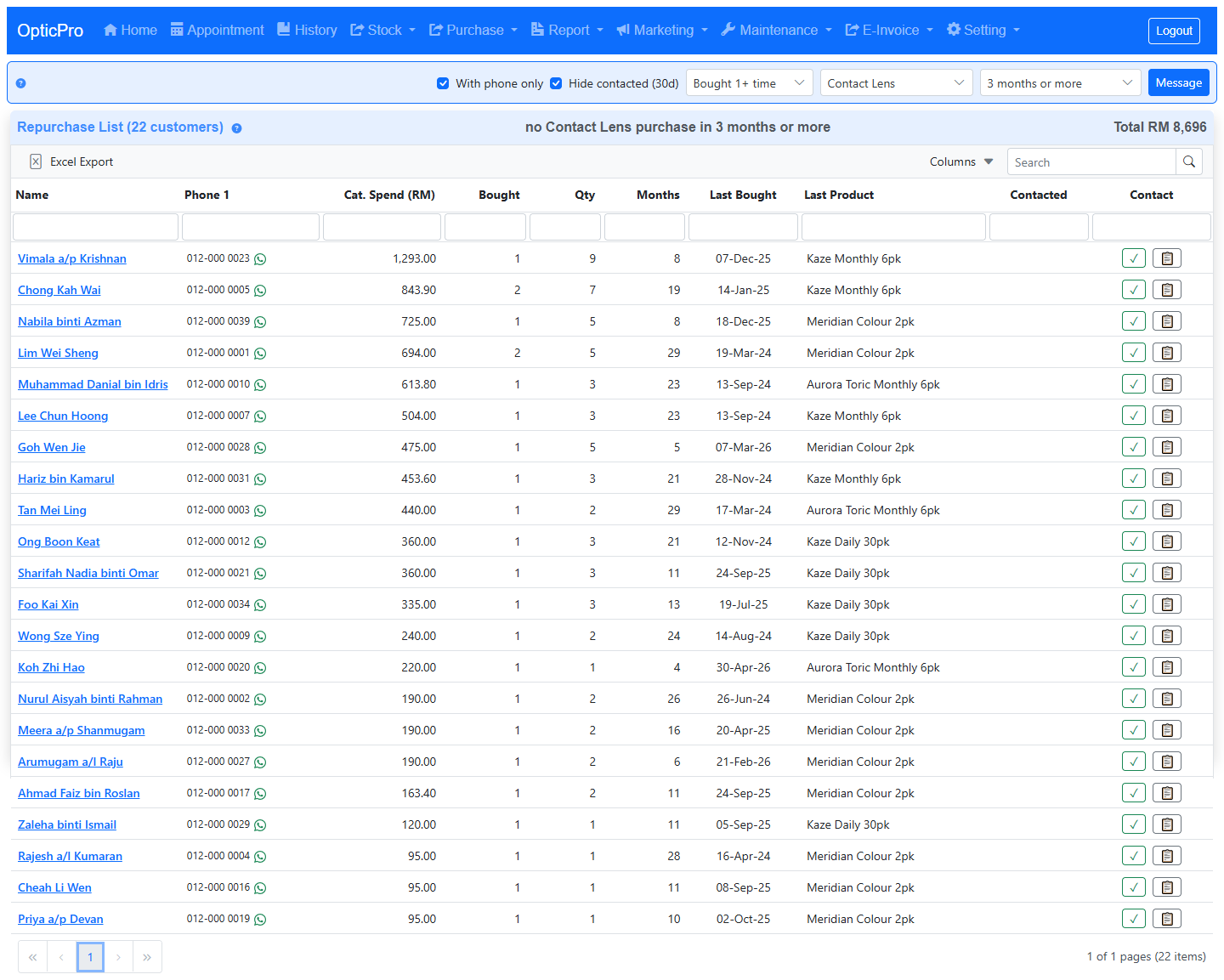The image size is (1224, 980).
Task: Click WhatsApp icon for Priya a/p Devan
Action: point(260,920)
